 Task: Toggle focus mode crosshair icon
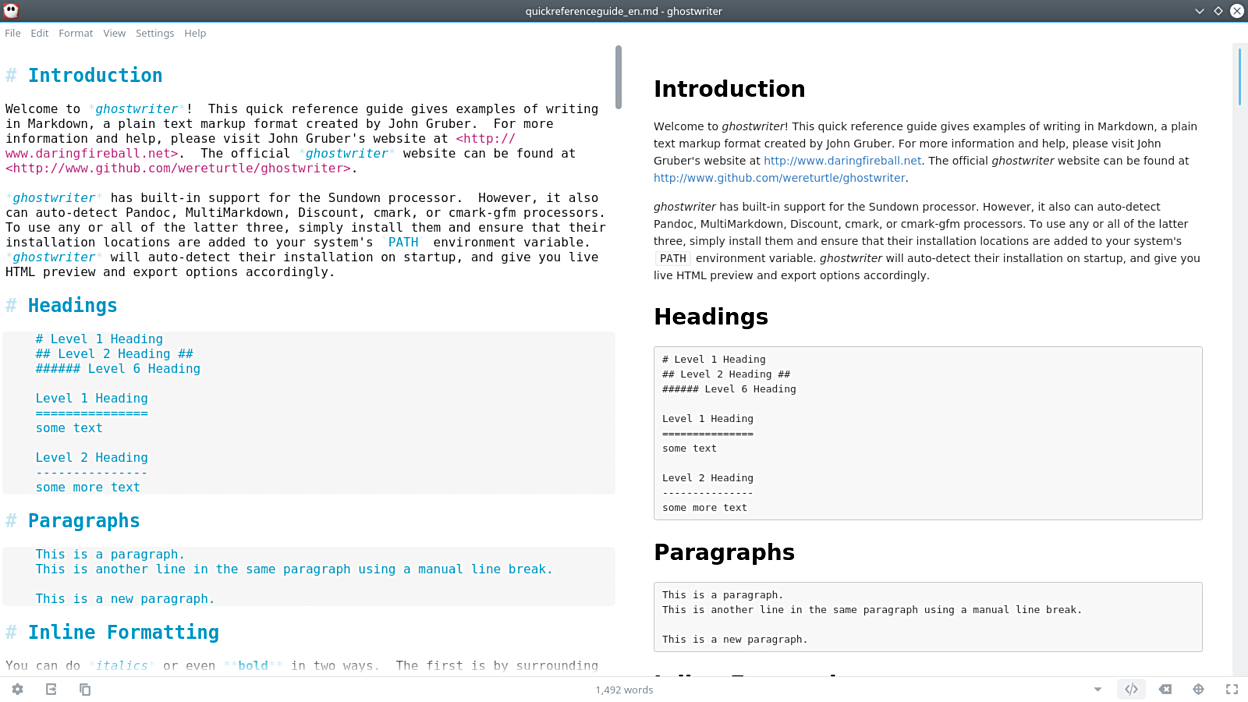(1198, 689)
